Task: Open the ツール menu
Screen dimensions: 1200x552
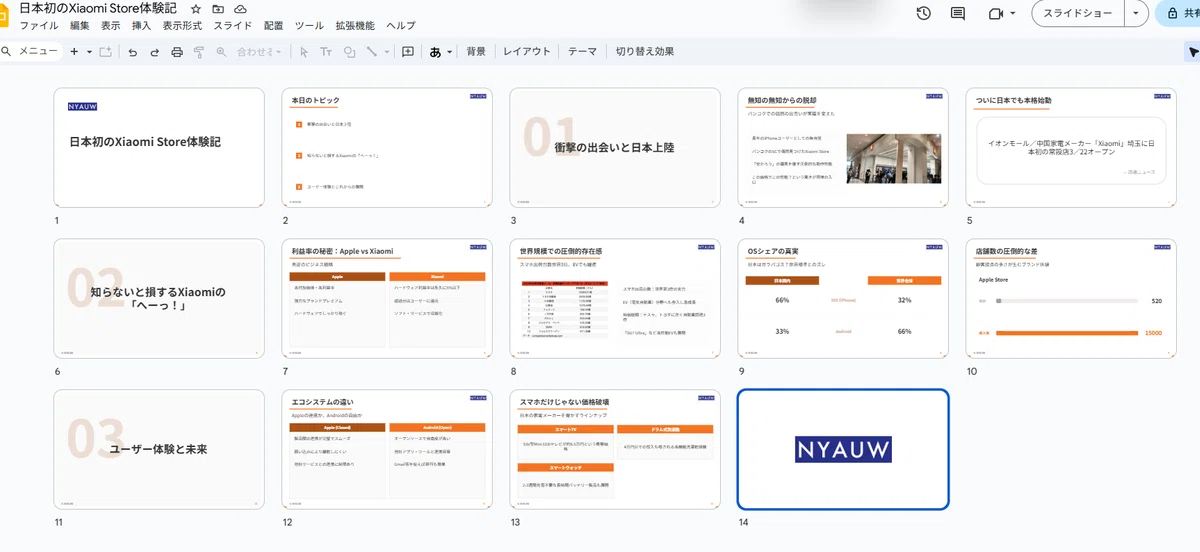Action: (x=310, y=26)
